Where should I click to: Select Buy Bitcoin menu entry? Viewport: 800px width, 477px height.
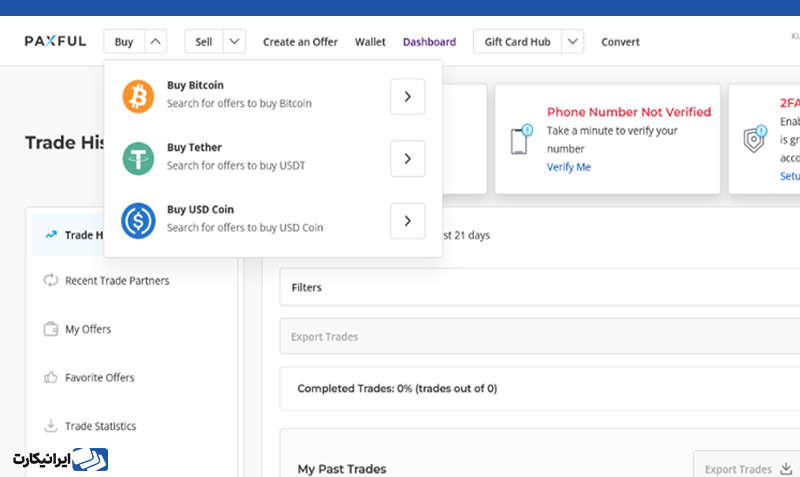(273, 96)
